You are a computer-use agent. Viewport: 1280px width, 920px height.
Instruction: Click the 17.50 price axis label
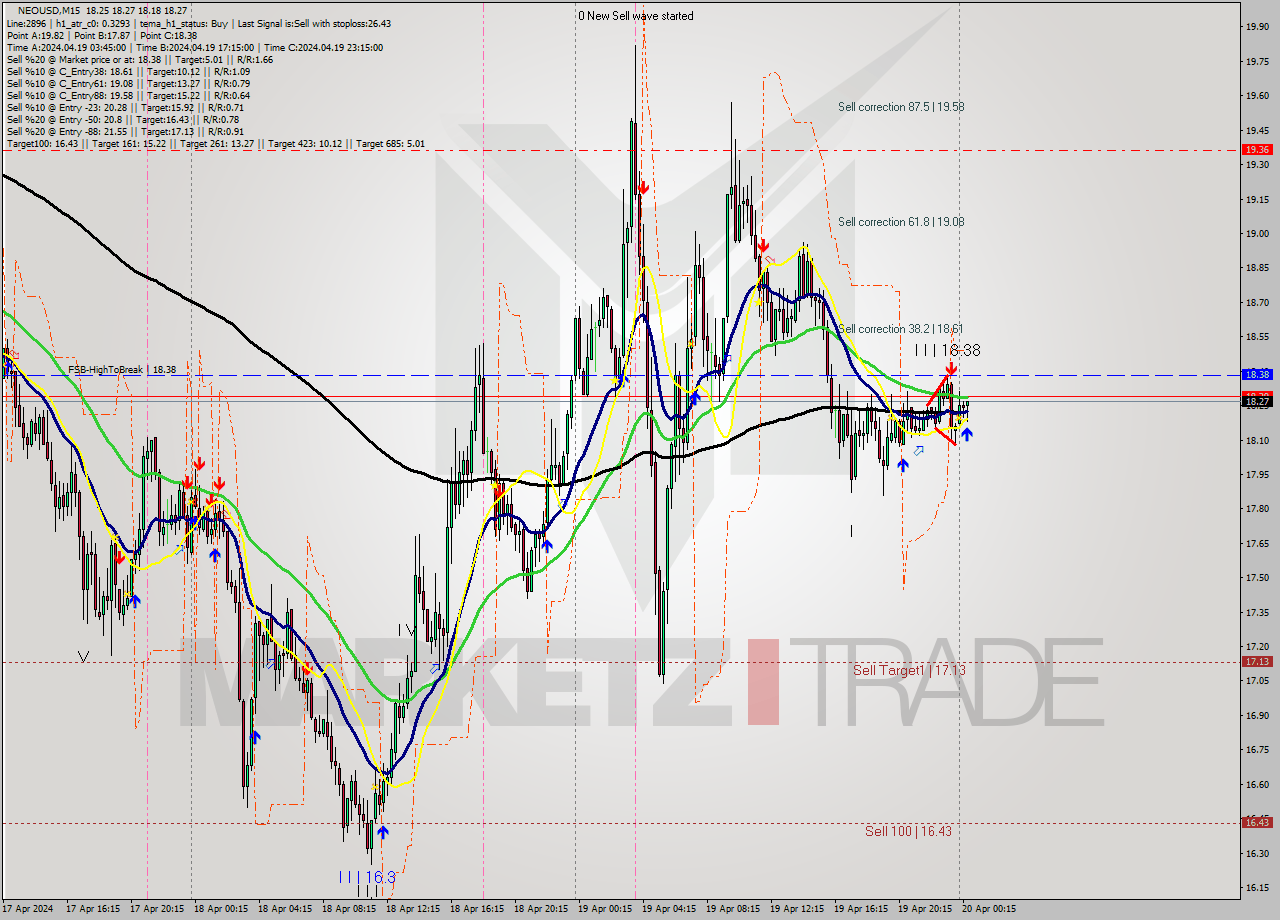coord(1257,578)
